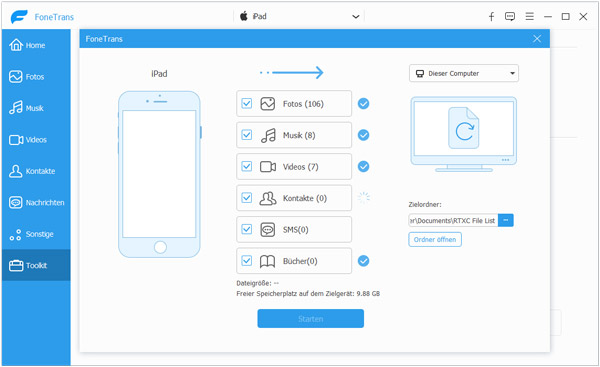The height and width of the screenshot is (367, 600).
Task: Click the done checkmark next to Videos
Action: pyautogui.click(x=363, y=166)
